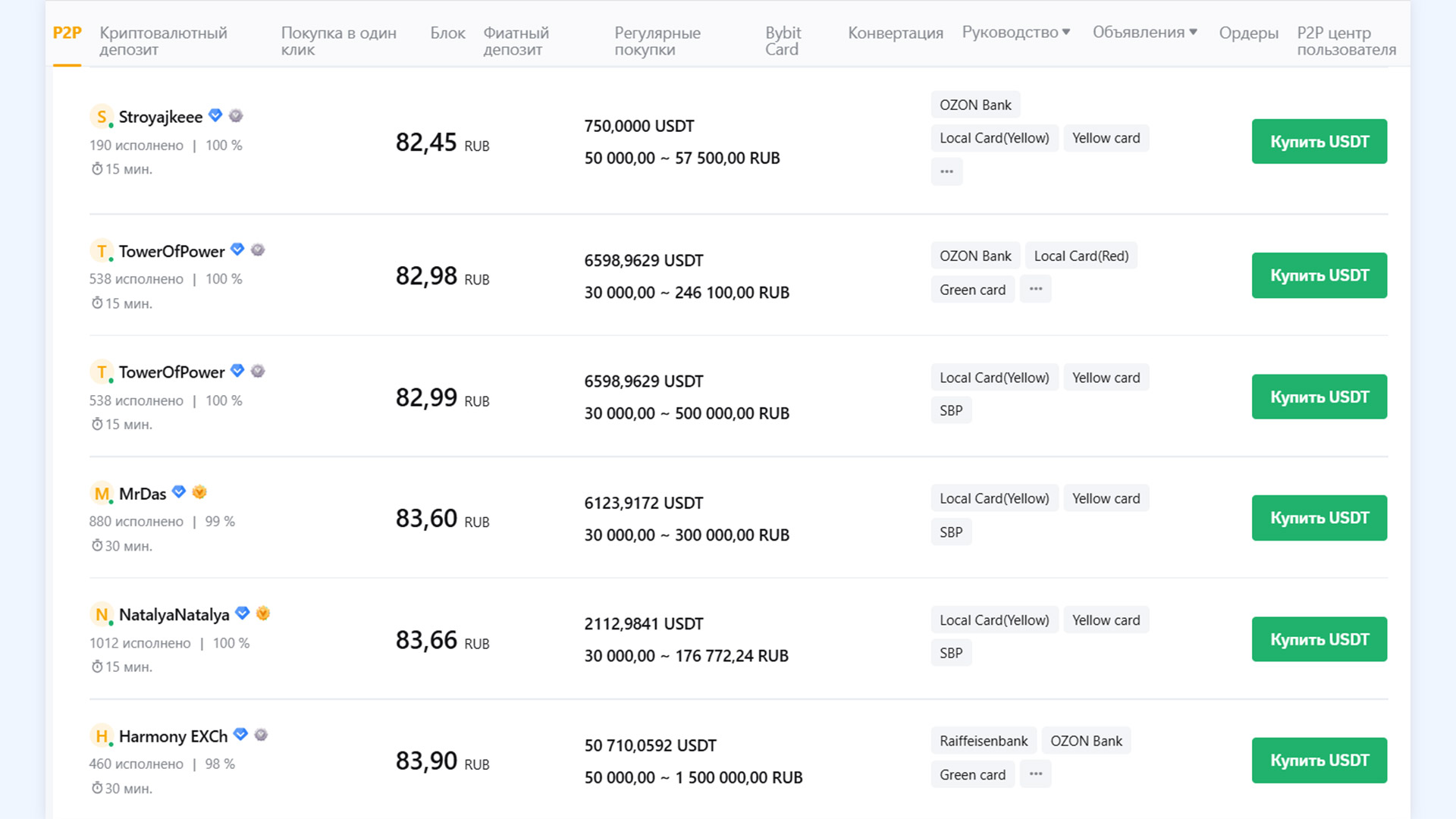Expand more payments in TowerOfPower 82,98 offer

(1035, 289)
